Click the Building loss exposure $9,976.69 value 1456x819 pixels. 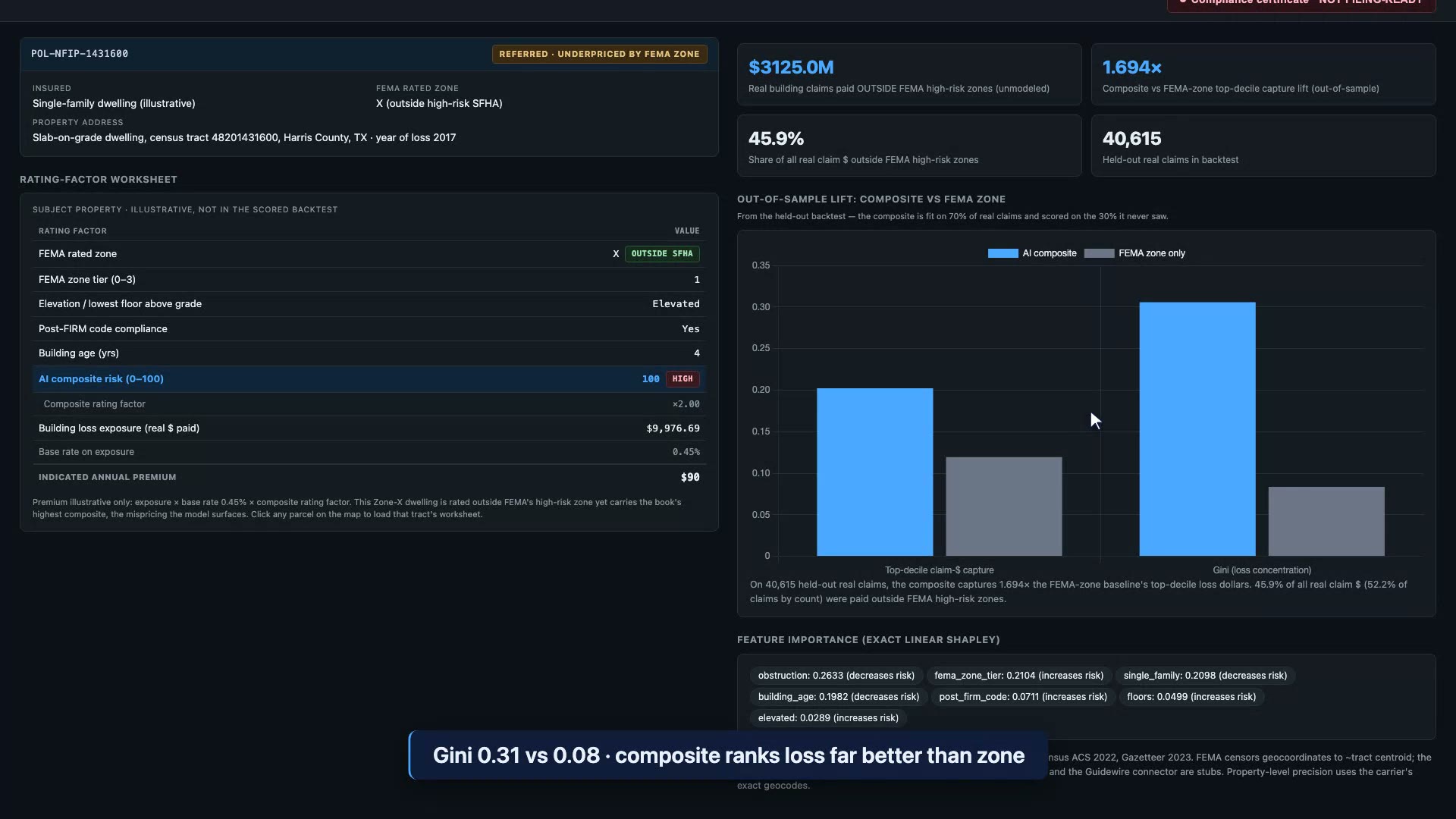(x=673, y=428)
